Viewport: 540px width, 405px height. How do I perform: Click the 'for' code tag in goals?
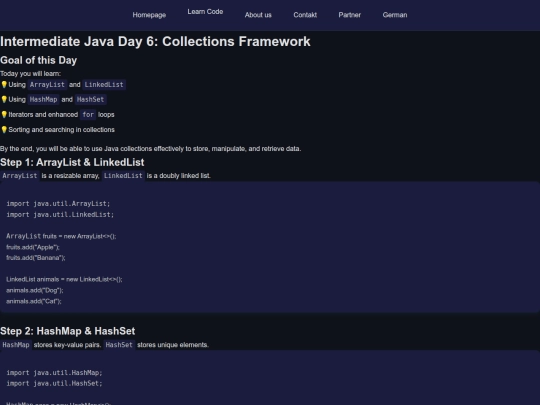point(88,115)
